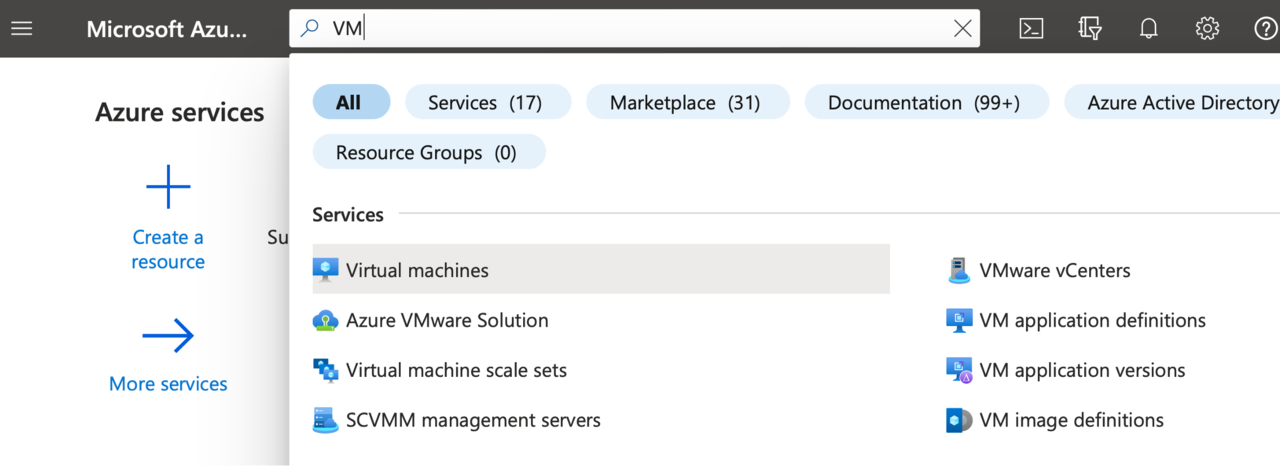Viewport: 1280px width, 466px height.
Task: Click the Create a resource plus icon
Action: coord(168,187)
